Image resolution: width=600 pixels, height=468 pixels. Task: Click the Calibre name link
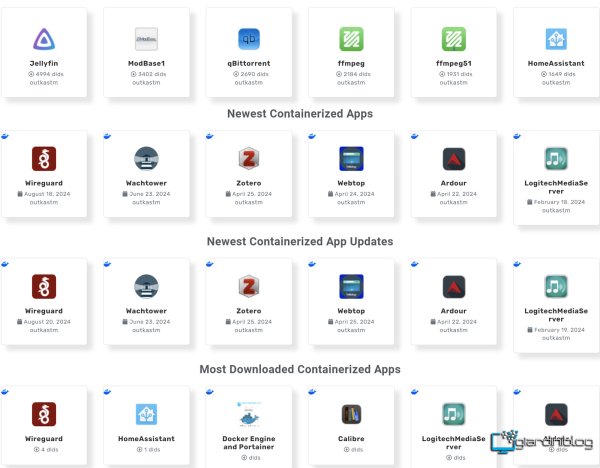coord(351,439)
